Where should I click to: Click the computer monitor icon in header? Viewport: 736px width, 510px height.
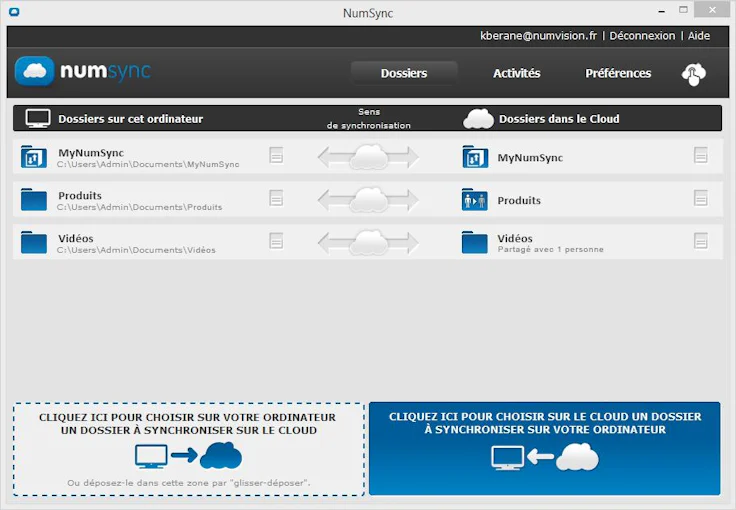[x=38, y=119]
